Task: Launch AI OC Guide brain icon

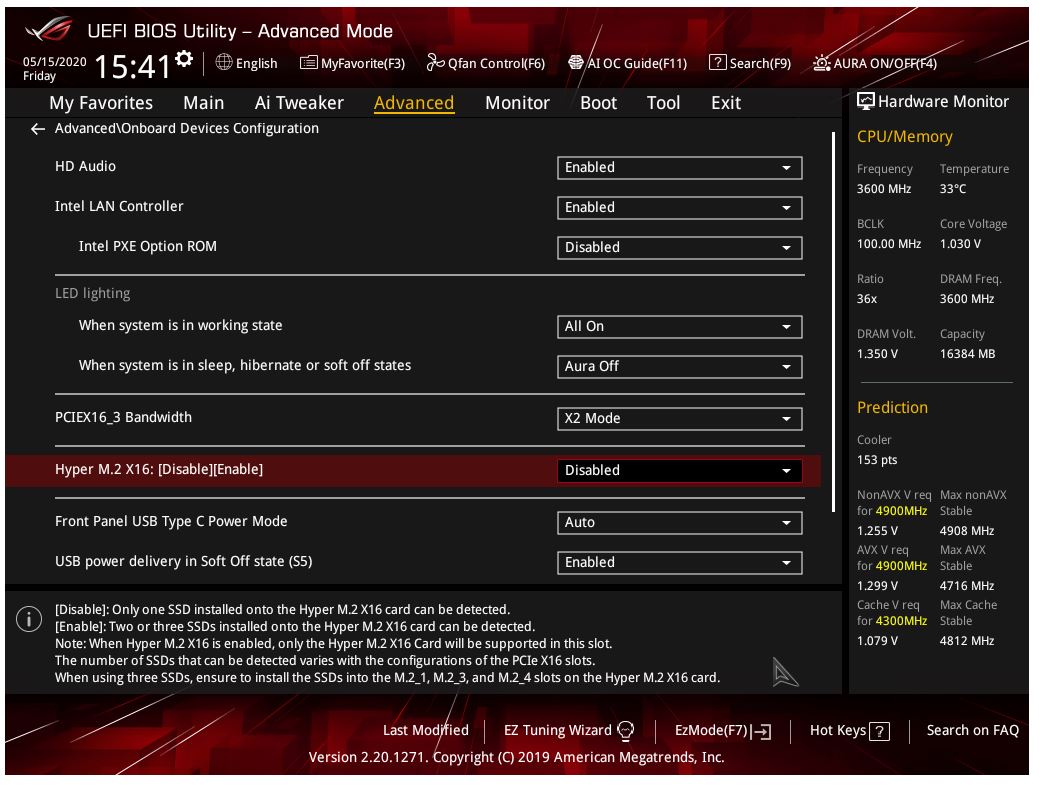Action: click(x=576, y=63)
